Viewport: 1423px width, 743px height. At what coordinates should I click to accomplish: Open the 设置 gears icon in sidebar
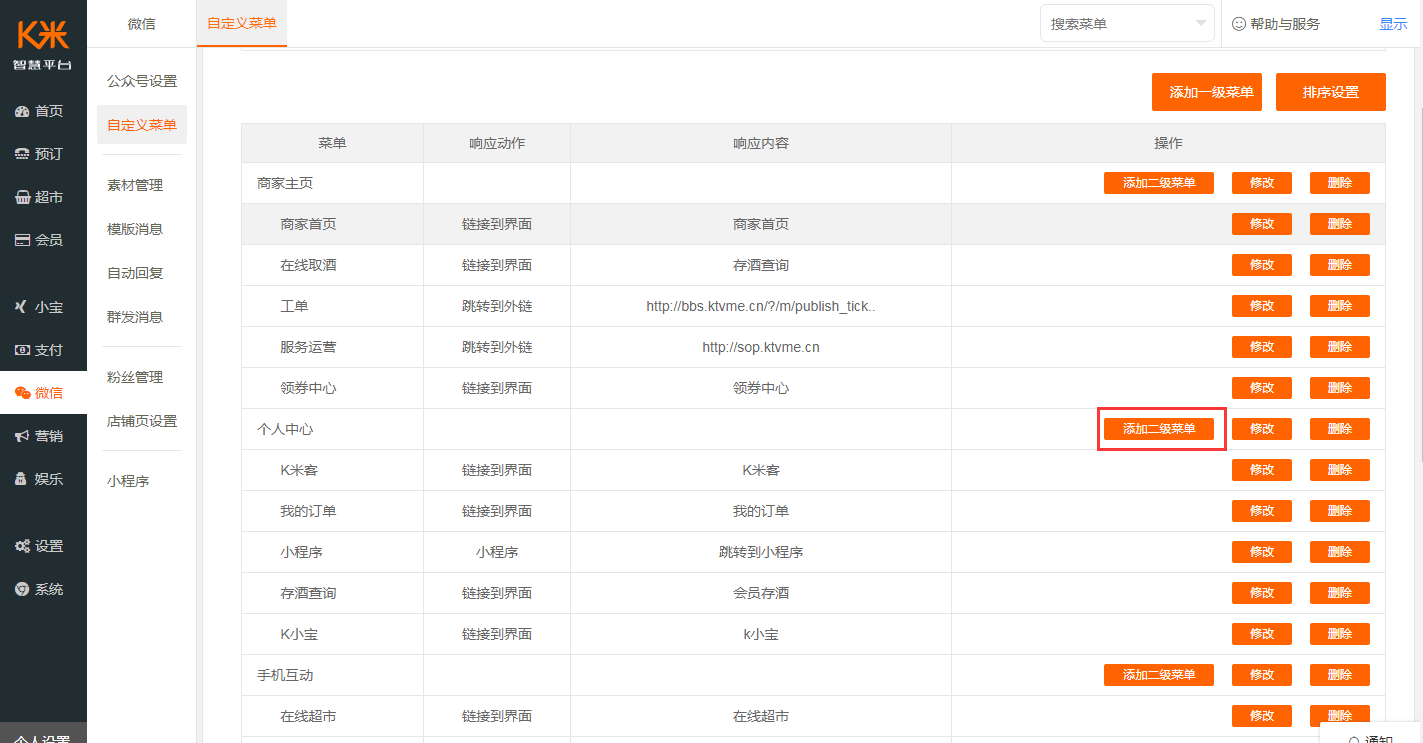coord(22,546)
